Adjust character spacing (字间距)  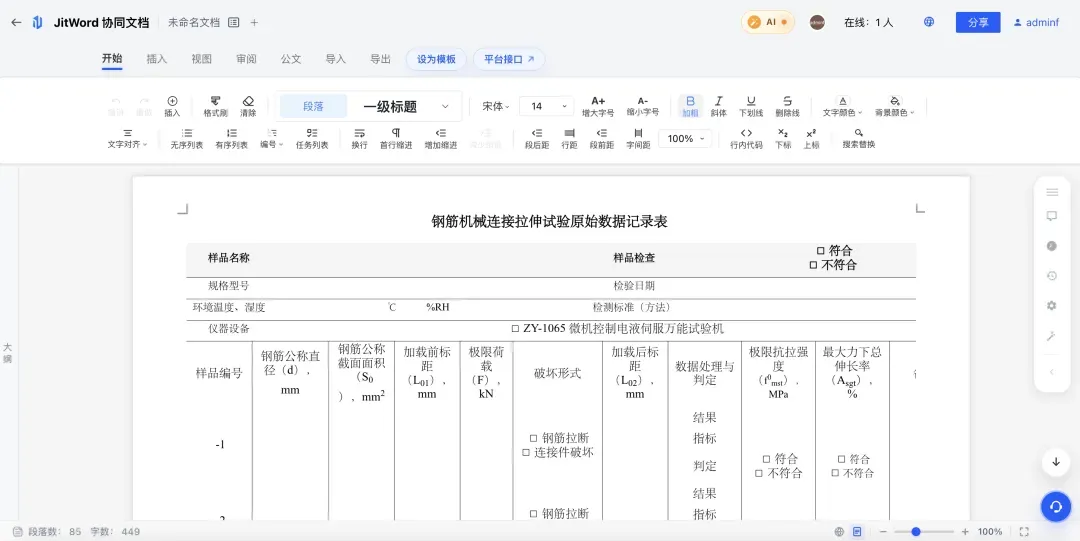click(x=638, y=139)
